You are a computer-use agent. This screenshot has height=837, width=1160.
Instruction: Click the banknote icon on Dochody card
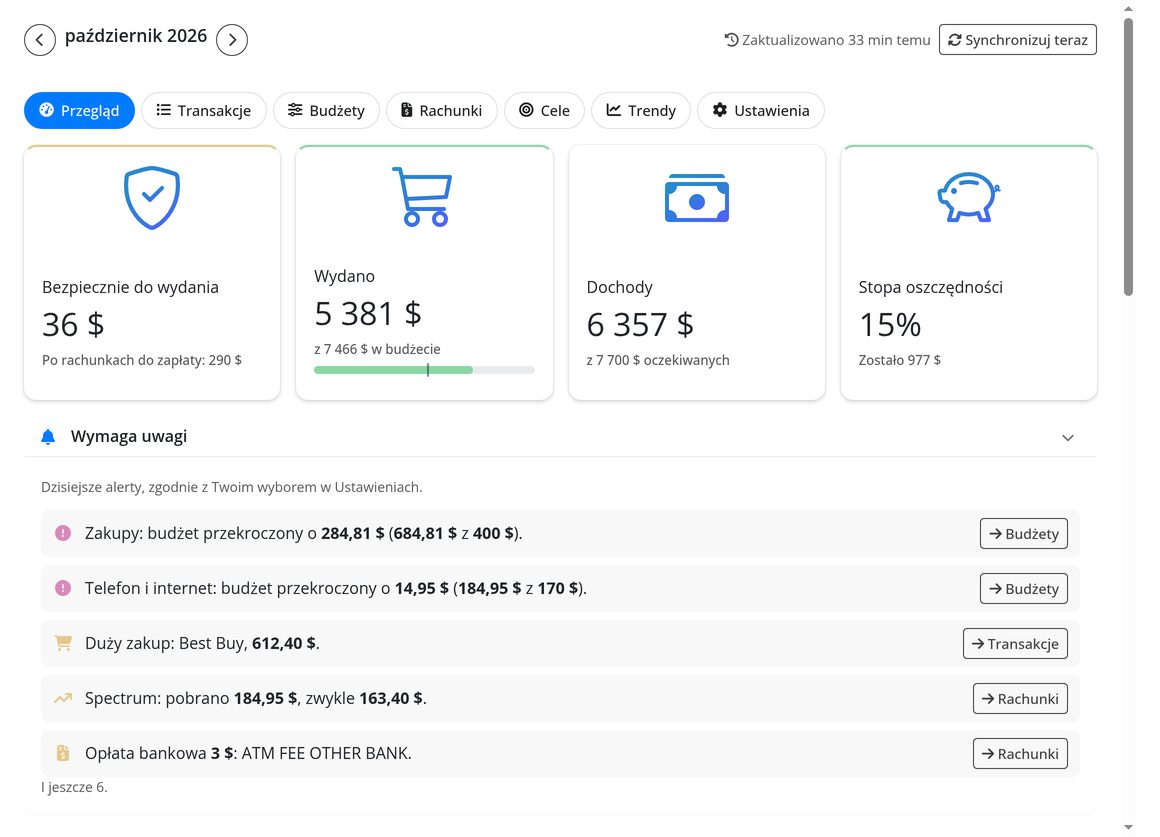697,198
